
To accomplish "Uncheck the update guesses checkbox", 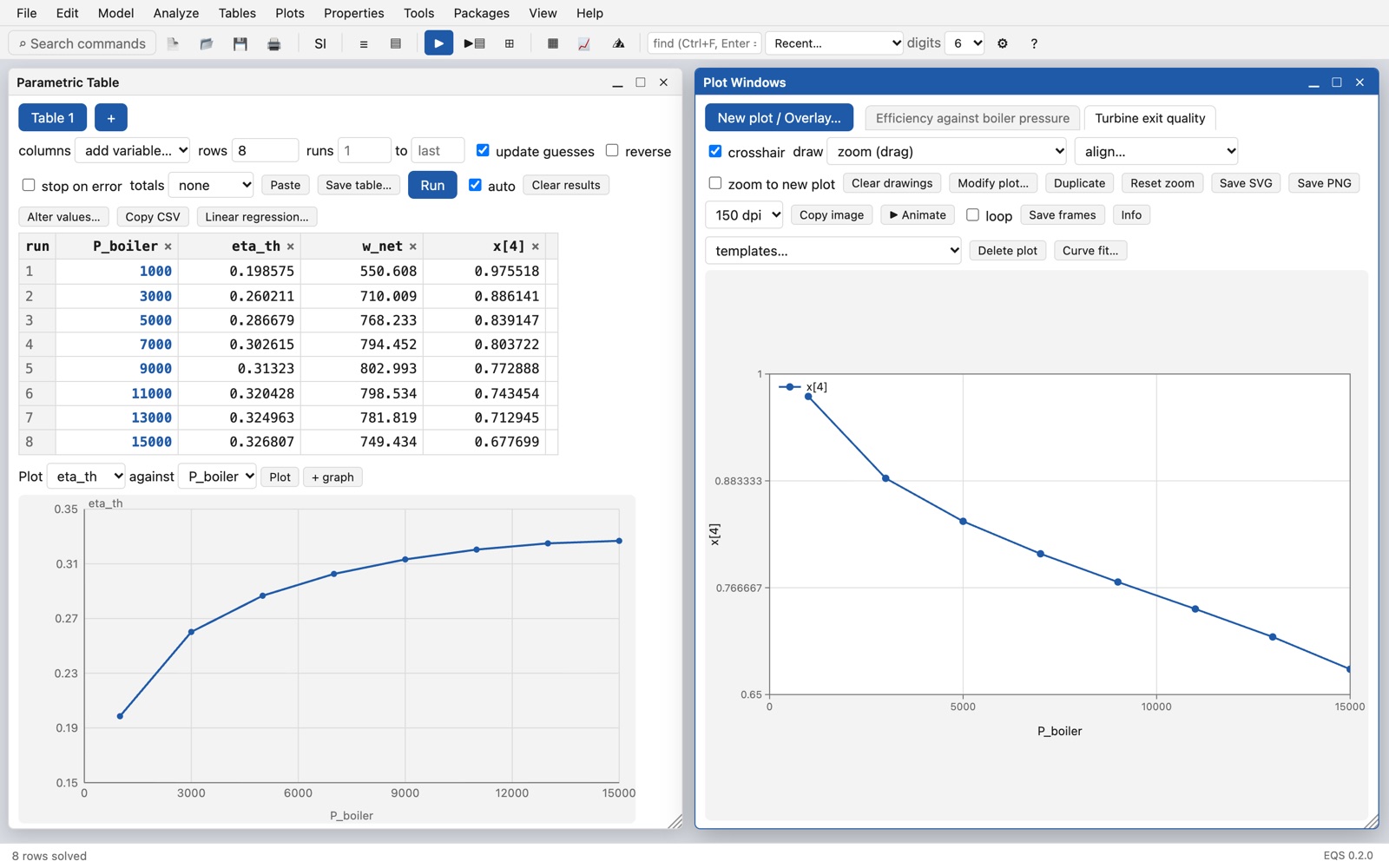I will coord(483,150).
